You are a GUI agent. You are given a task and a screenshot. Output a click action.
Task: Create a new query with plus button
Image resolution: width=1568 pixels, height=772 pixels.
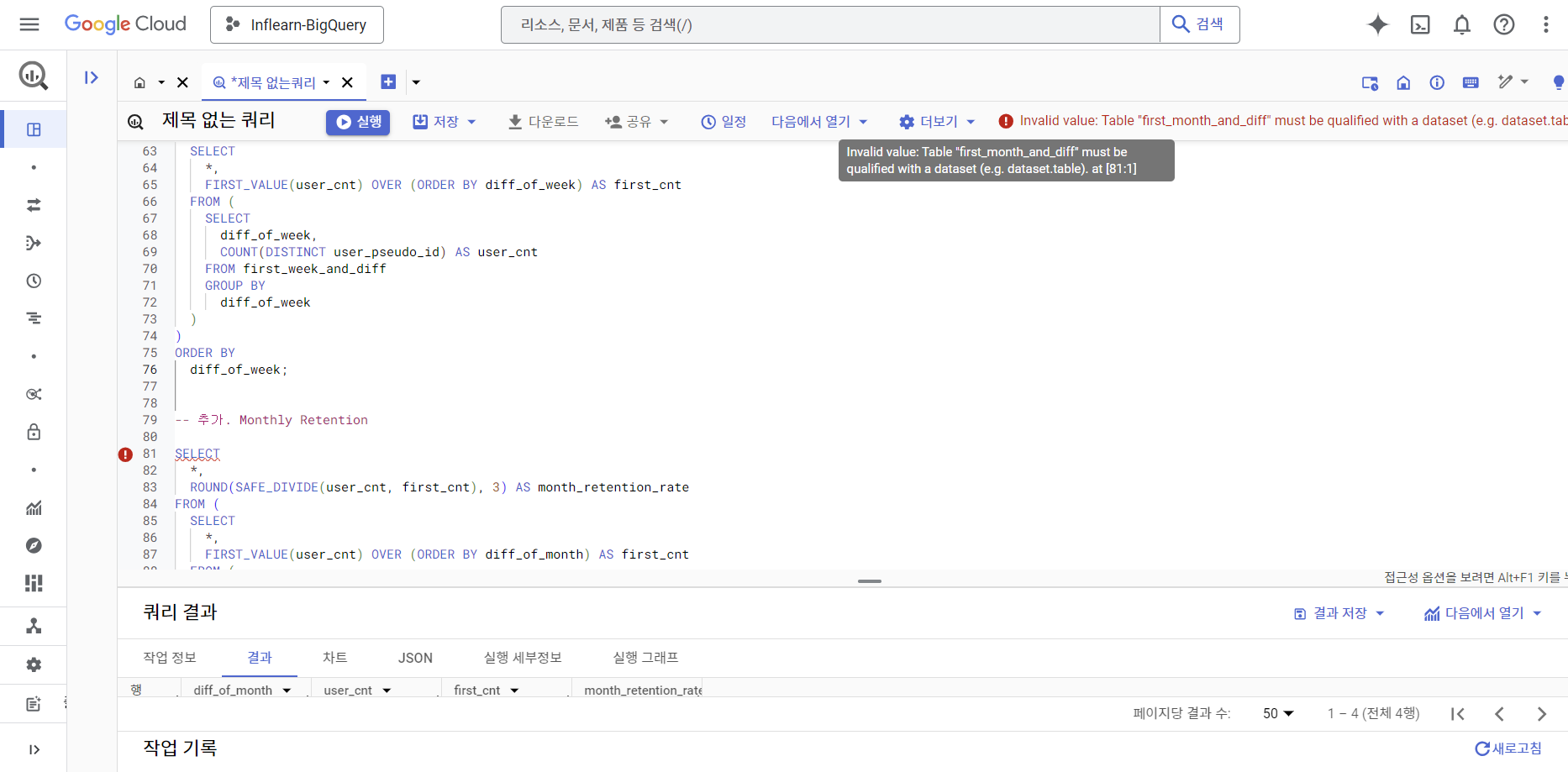click(388, 81)
